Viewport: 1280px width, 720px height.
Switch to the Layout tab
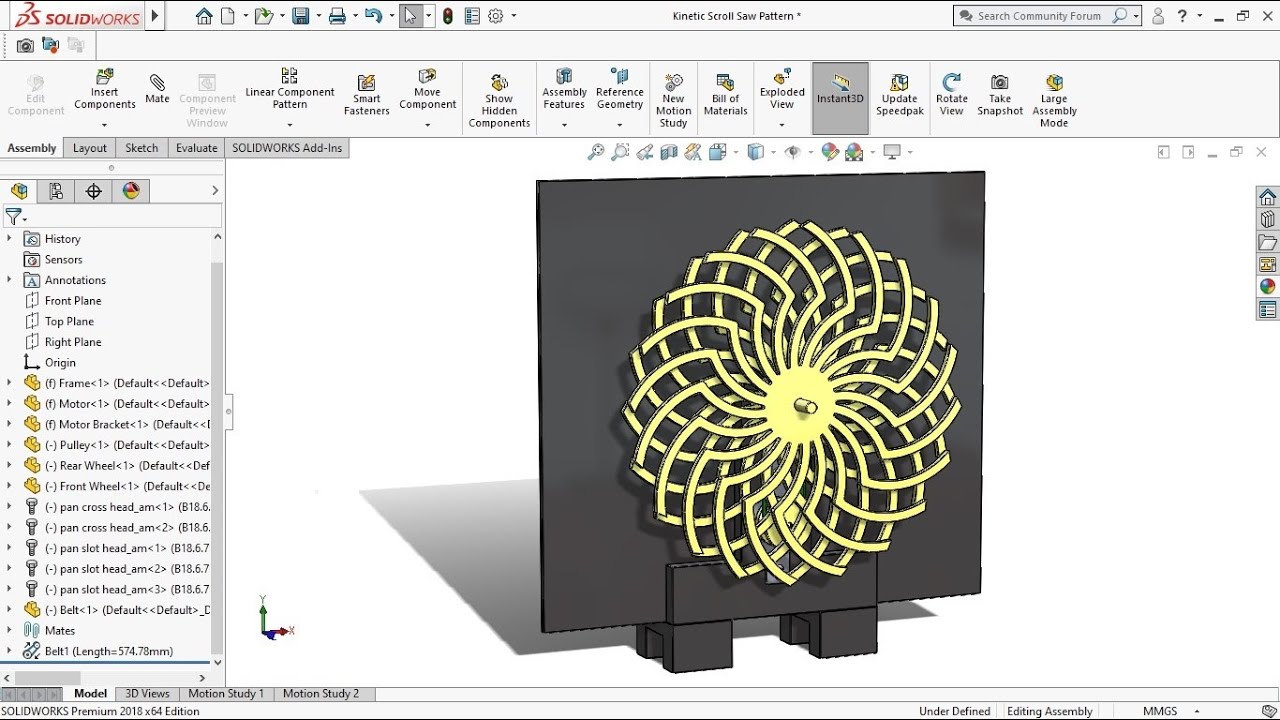pos(89,148)
